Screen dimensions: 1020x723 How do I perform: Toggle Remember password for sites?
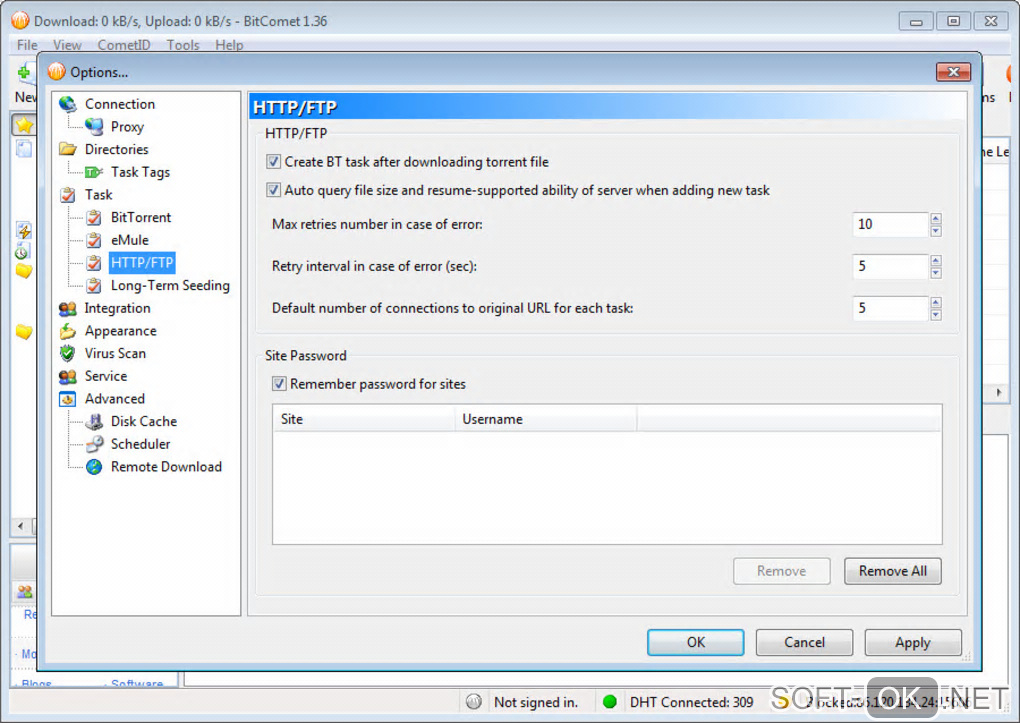coord(279,383)
